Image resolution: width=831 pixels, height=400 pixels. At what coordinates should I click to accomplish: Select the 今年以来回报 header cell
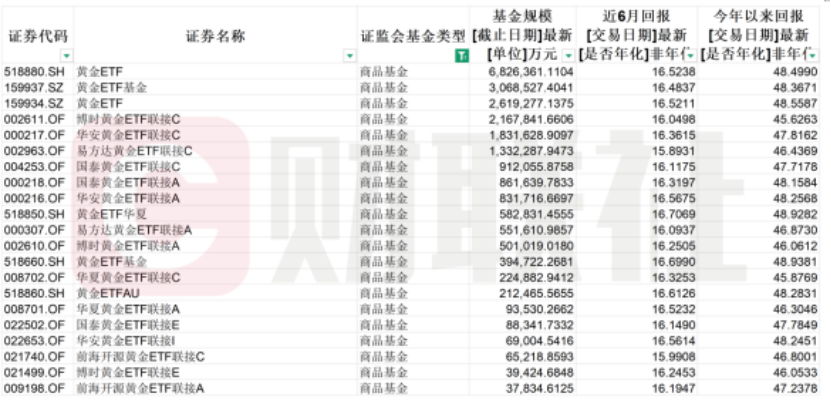pyautogui.click(x=759, y=35)
